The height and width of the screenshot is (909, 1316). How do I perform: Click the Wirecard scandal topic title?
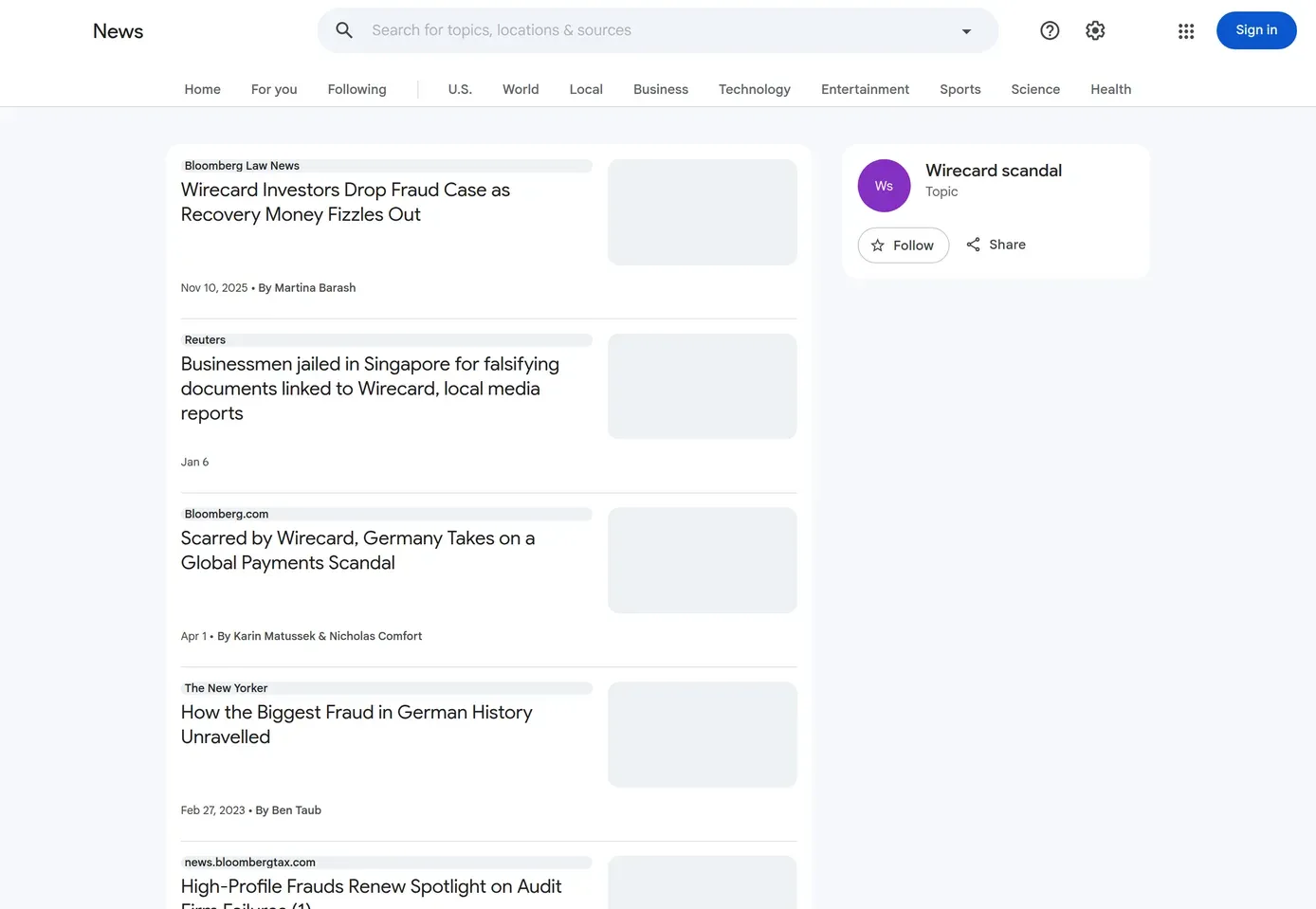tap(994, 171)
